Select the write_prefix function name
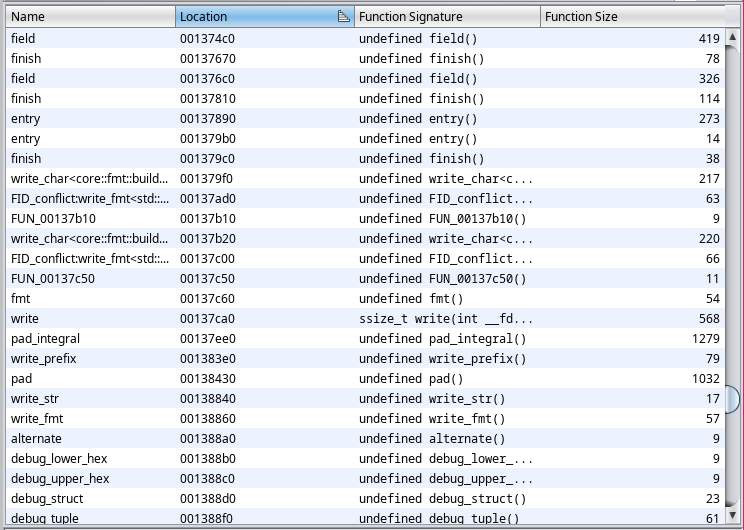 (43, 358)
